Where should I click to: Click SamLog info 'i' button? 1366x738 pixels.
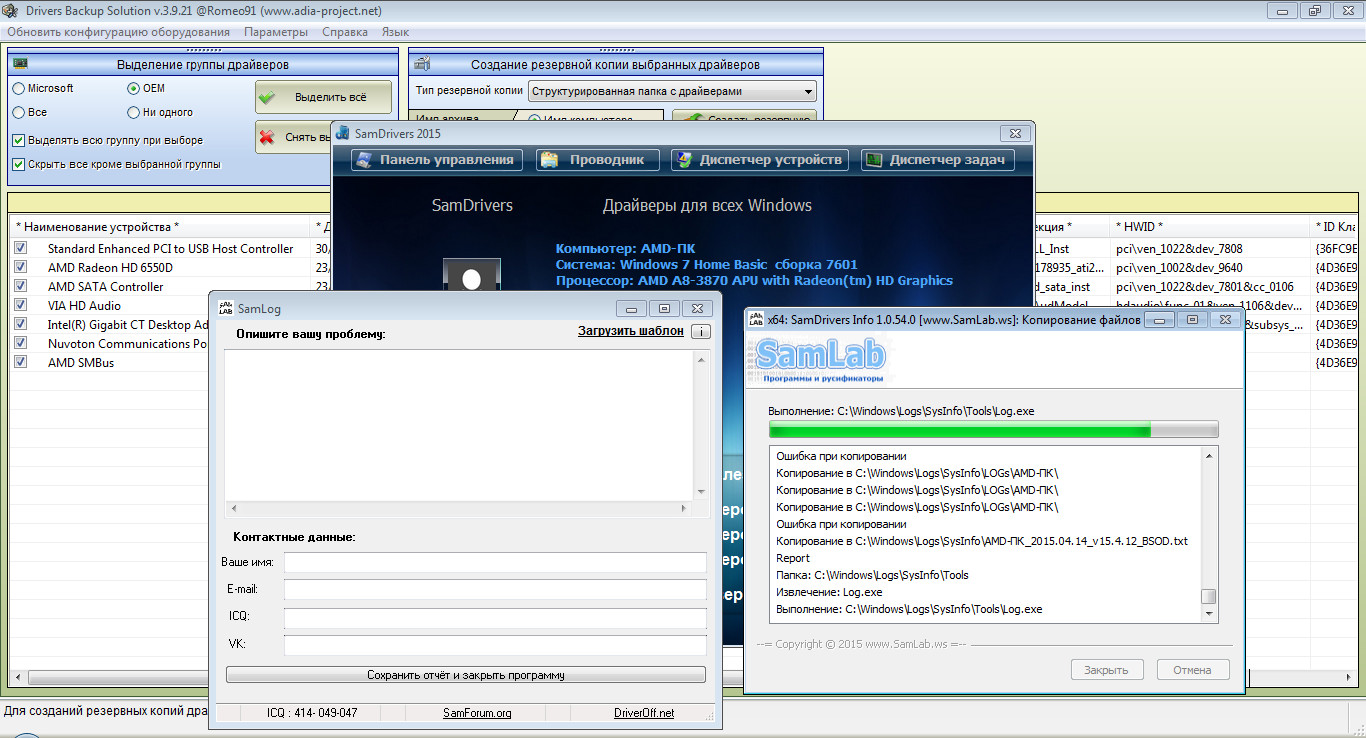pos(701,331)
